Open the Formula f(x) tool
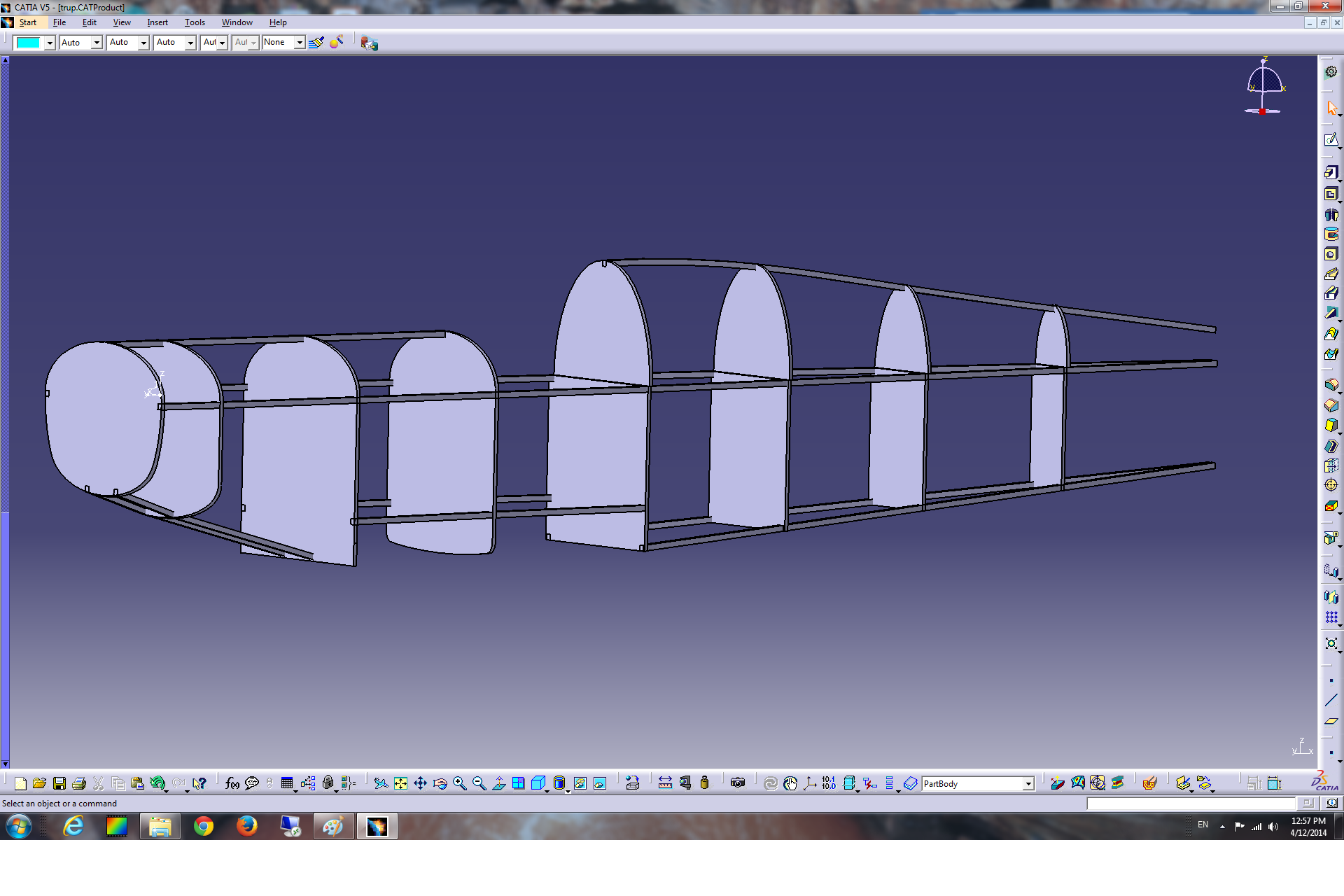The width and height of the screenshot is (1344, 896). pos(232,783)
